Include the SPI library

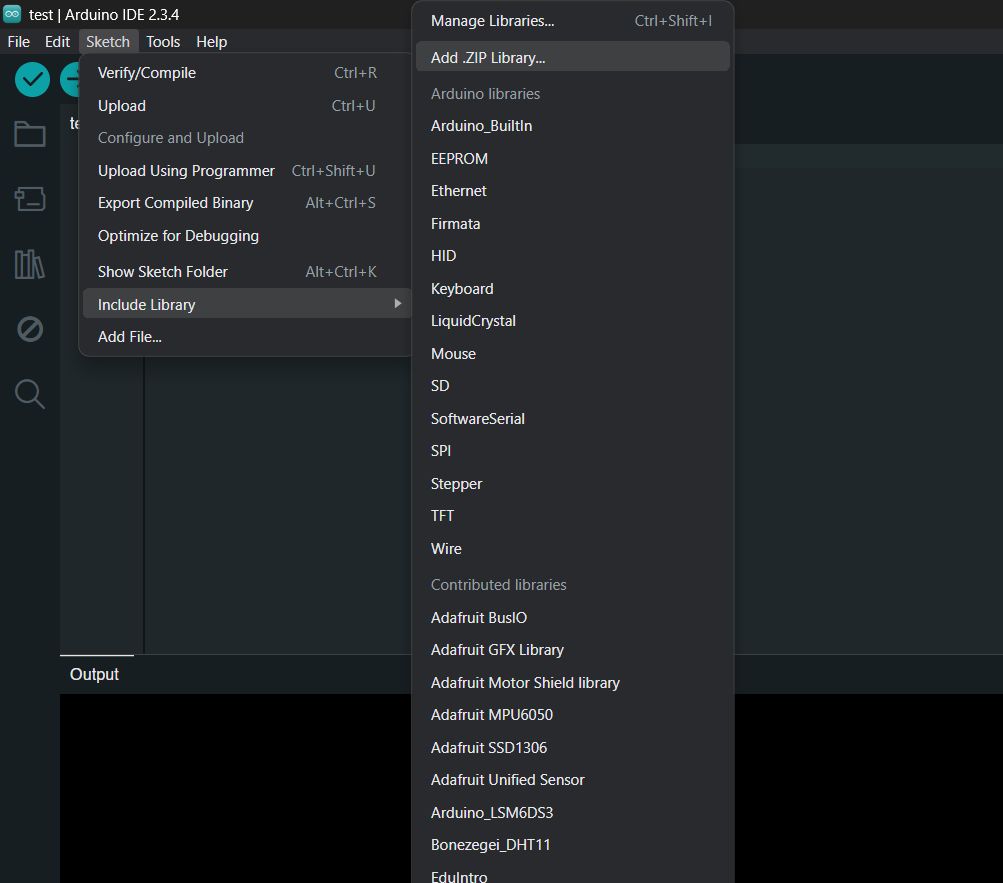(x=573, y=451)
